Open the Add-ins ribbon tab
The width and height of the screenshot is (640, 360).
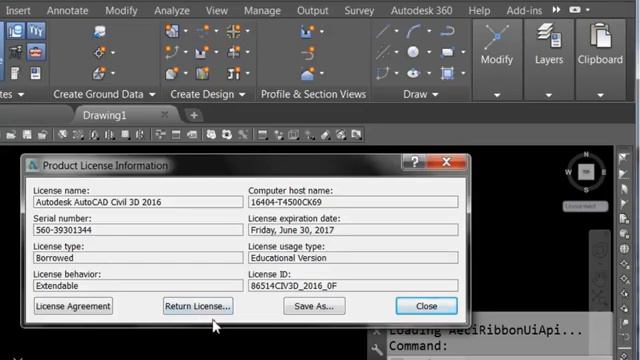click(524, 11)
